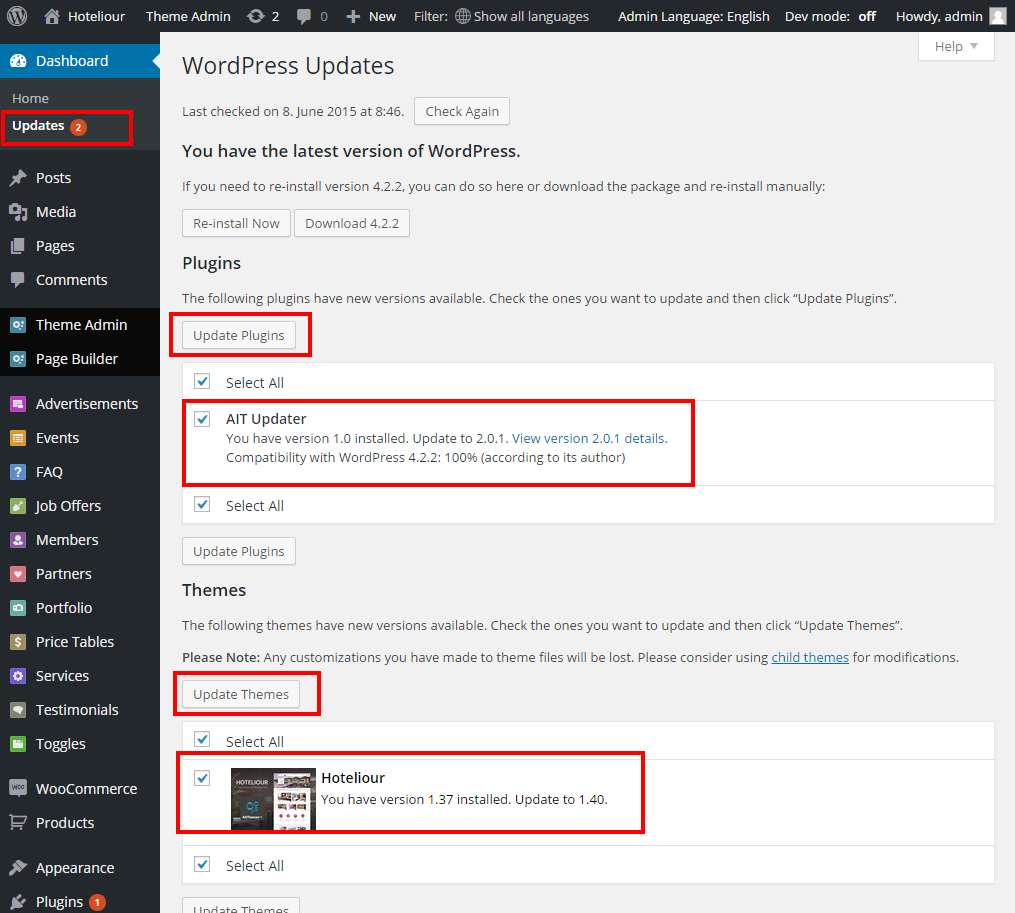Open the updates refresh icon in admin bar

(256, 16)
